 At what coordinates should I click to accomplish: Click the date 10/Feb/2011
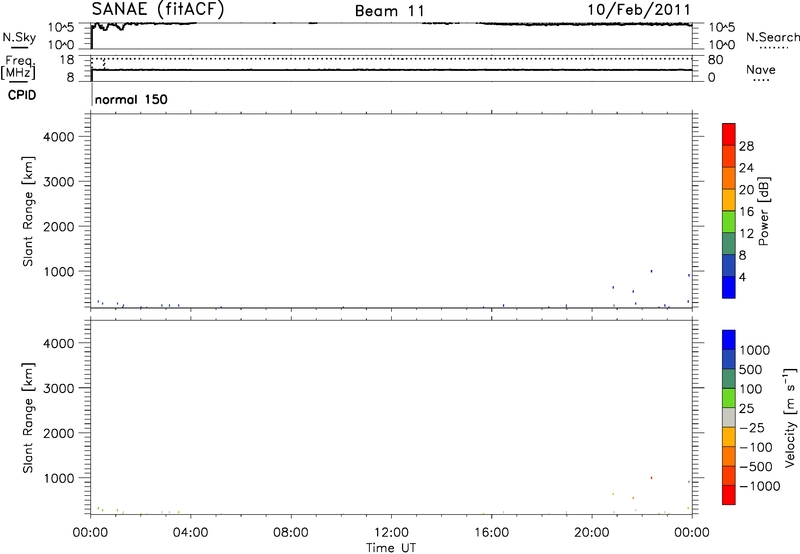[639, 9]
